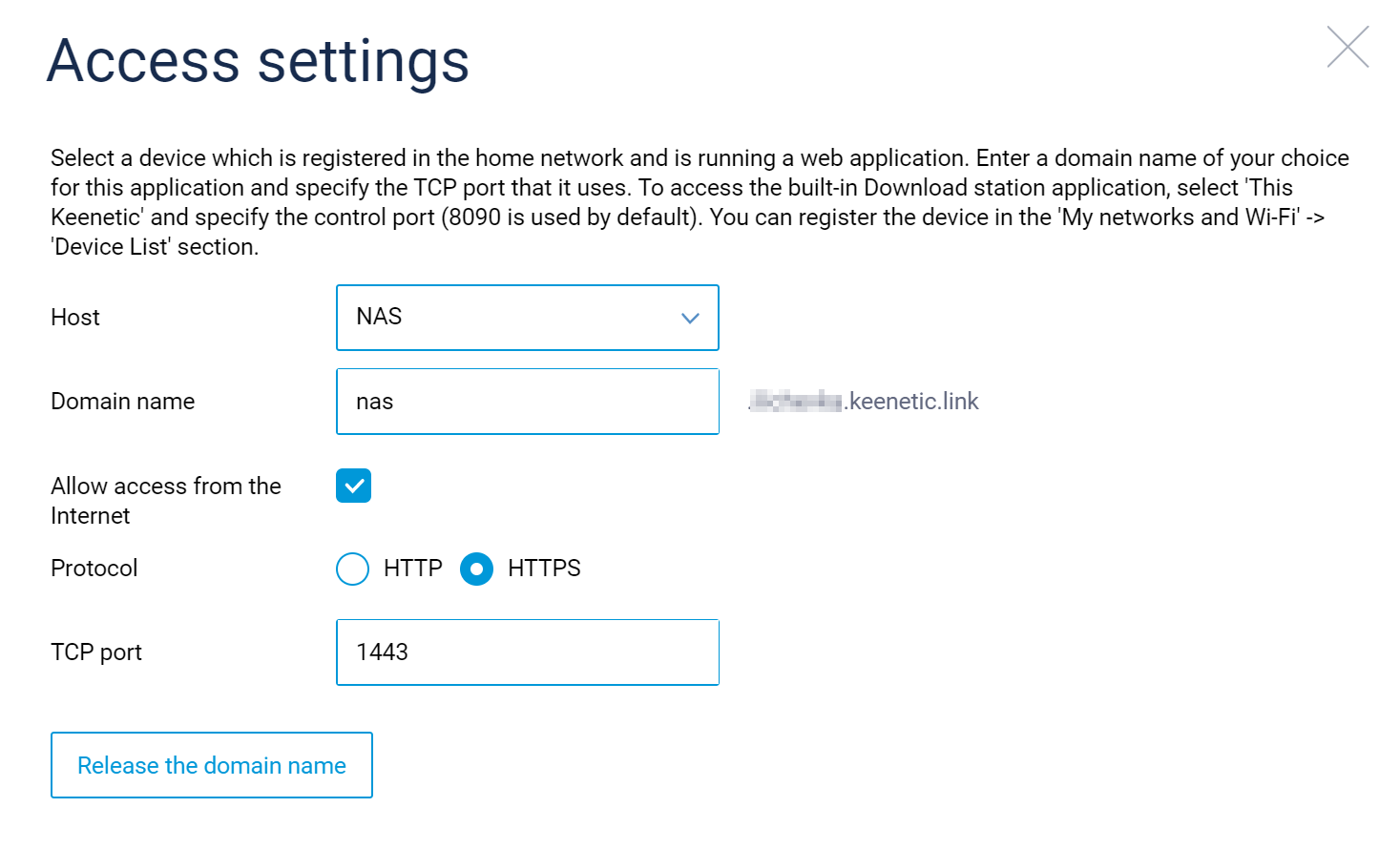The height and width of the screenshot is (849, 1400).
Task: Click the TCP port field label
Action: 95,652
